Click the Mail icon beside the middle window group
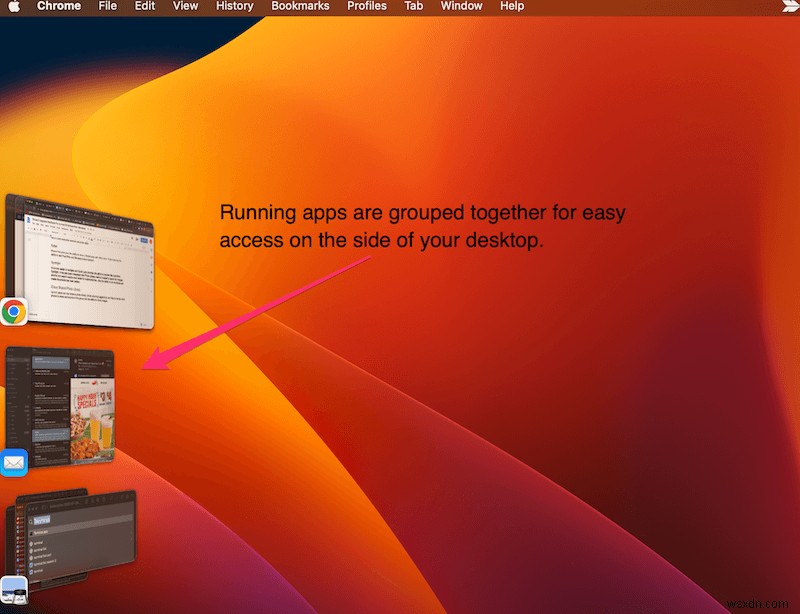This screenshot has height=614, width=800. click(x=14, y=462)
